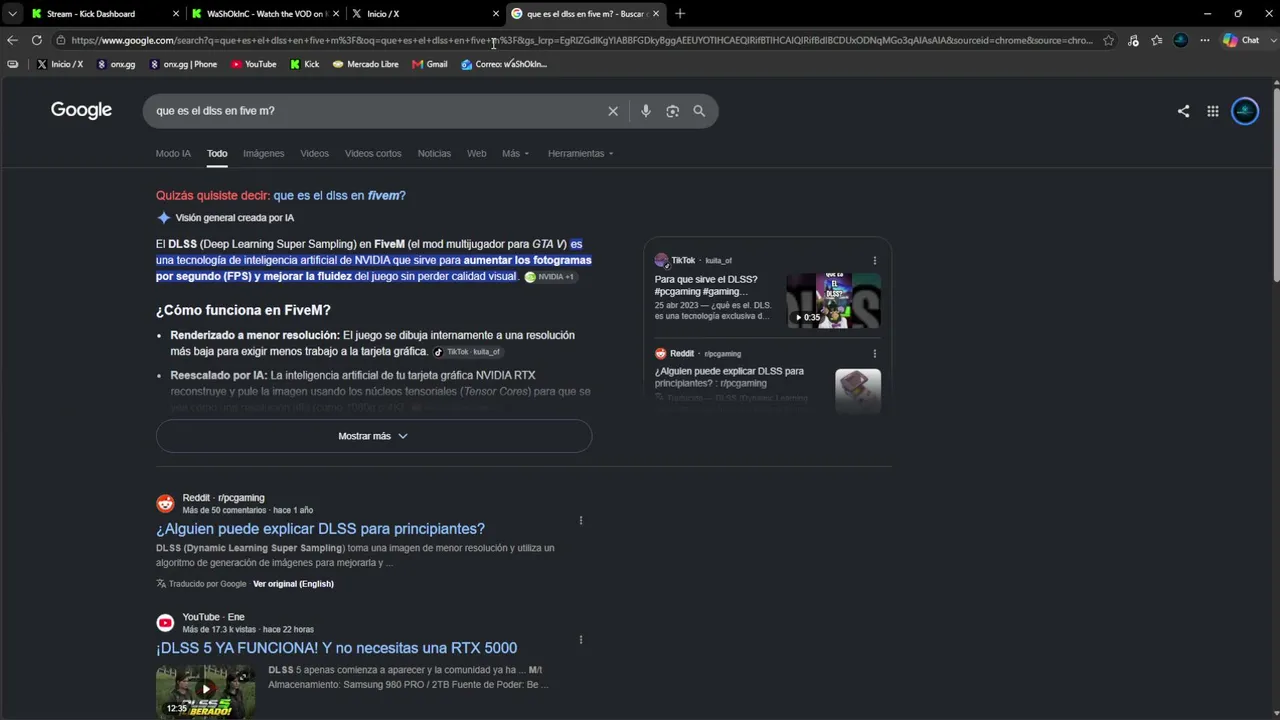Open the Google apps grid
This screenshot has height=720, width=1280.
pyautogui.click(x=1213, y=111)
